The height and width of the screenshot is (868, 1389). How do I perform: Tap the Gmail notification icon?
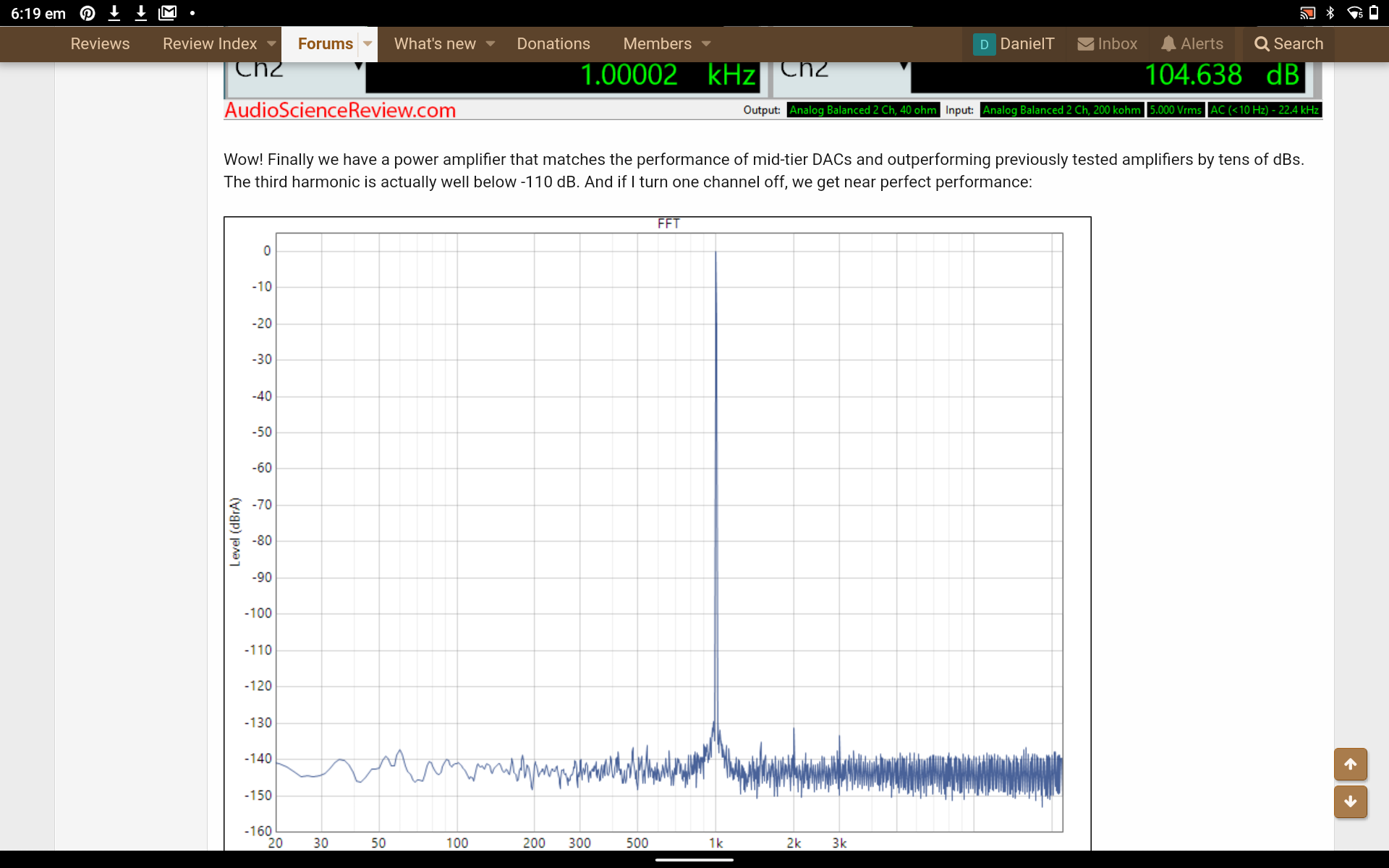(168, 13)
